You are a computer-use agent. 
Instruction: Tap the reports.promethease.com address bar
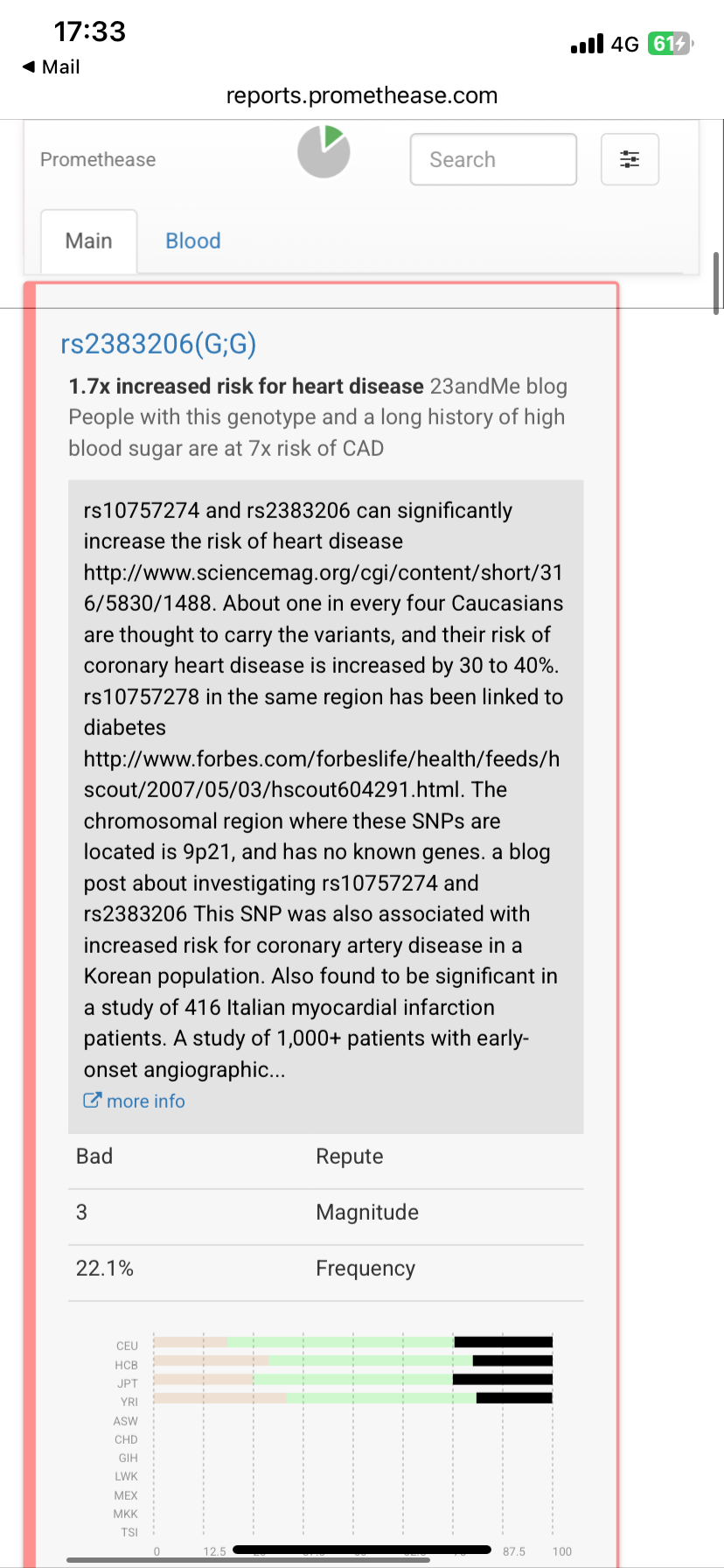(x=362, y=95)
